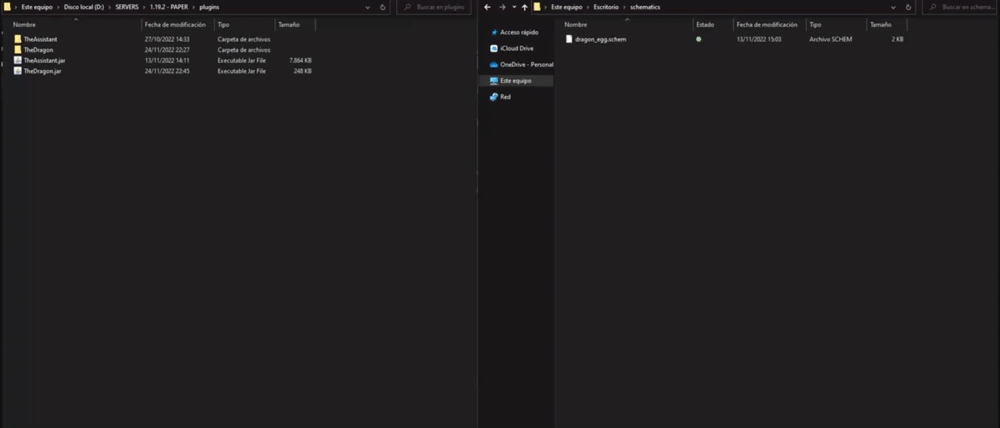Open Red network location in sidebar
The image size is (1000, 428).
(x=505, y=97)
